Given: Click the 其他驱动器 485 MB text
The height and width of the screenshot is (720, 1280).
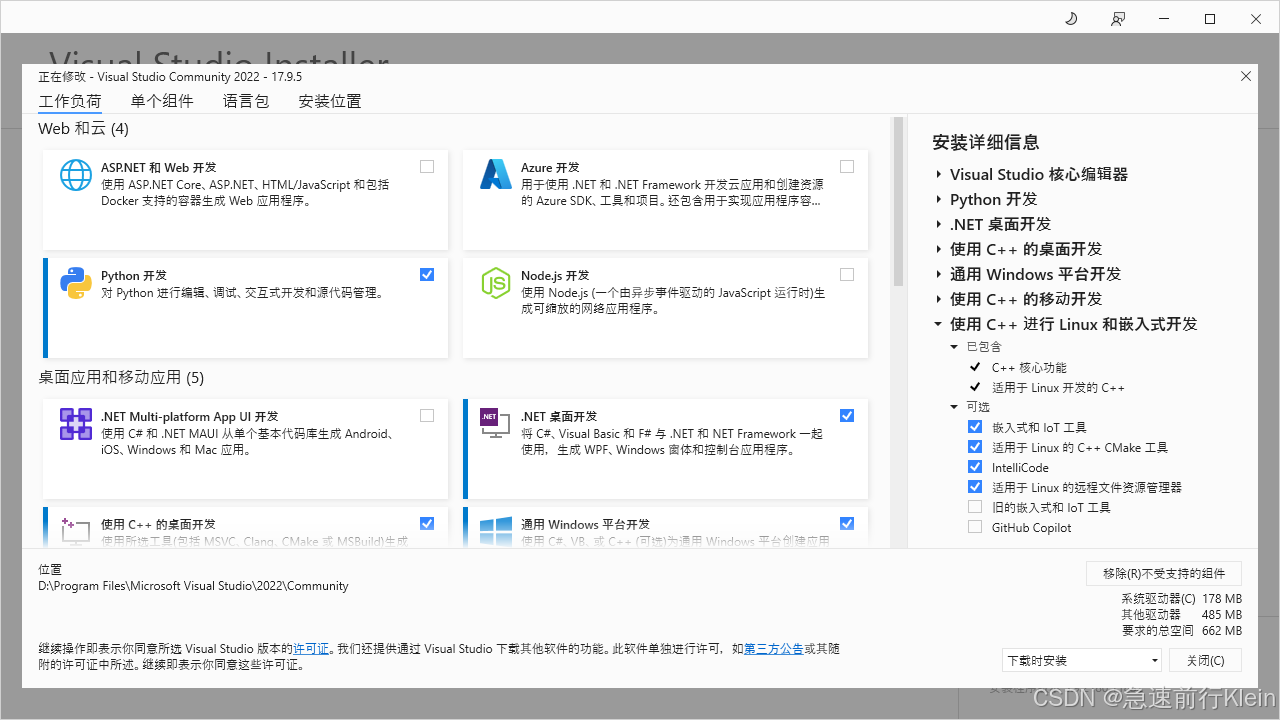Looking at the screenshot, I should [x=1182, y=614].
